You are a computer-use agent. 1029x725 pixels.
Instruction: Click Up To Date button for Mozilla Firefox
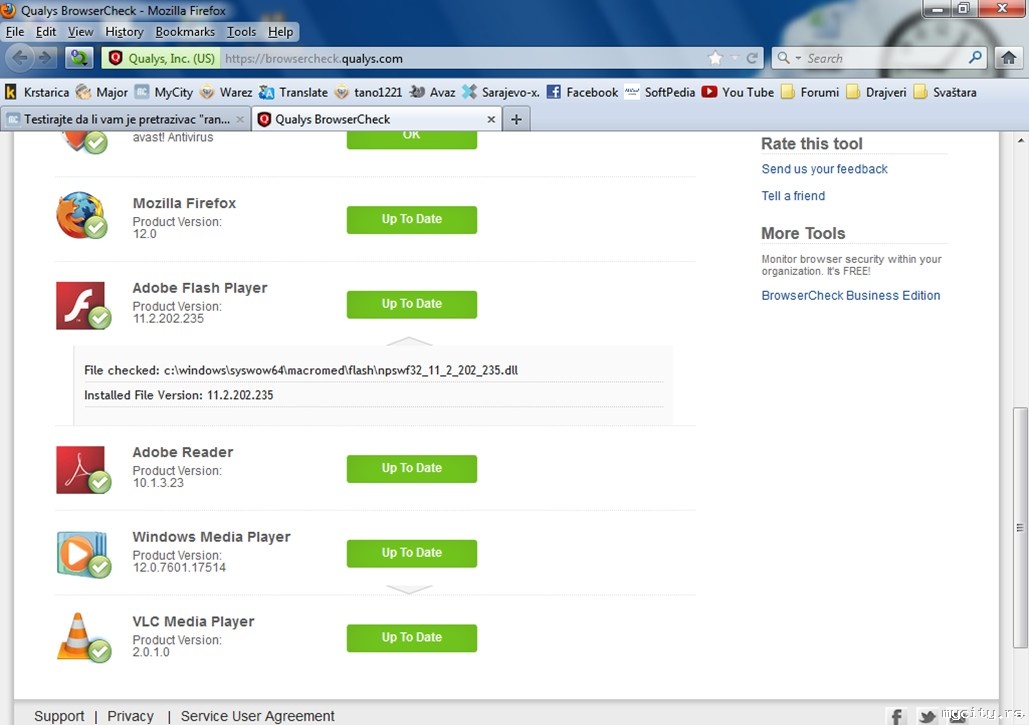tap(411, 219)
